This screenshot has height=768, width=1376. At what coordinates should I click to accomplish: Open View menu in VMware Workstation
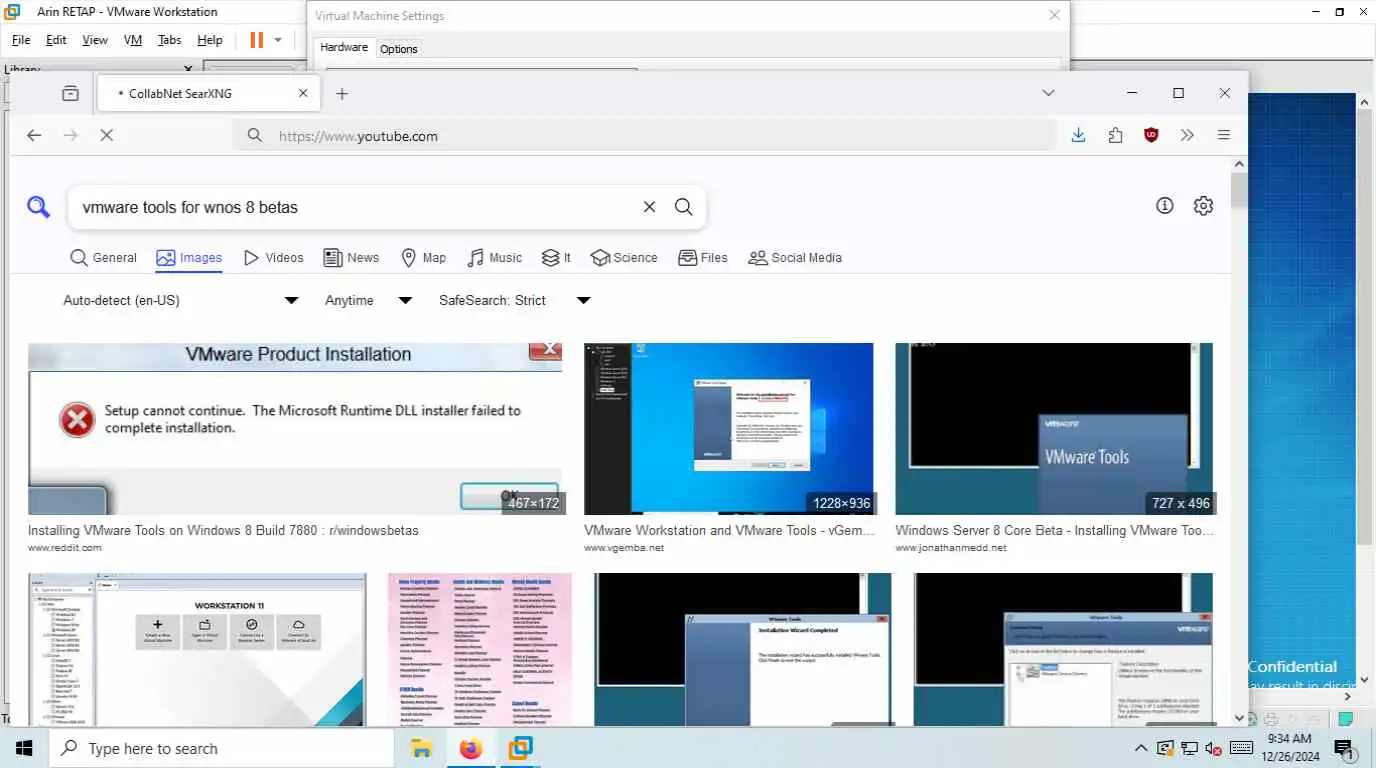tap(95, 40)
